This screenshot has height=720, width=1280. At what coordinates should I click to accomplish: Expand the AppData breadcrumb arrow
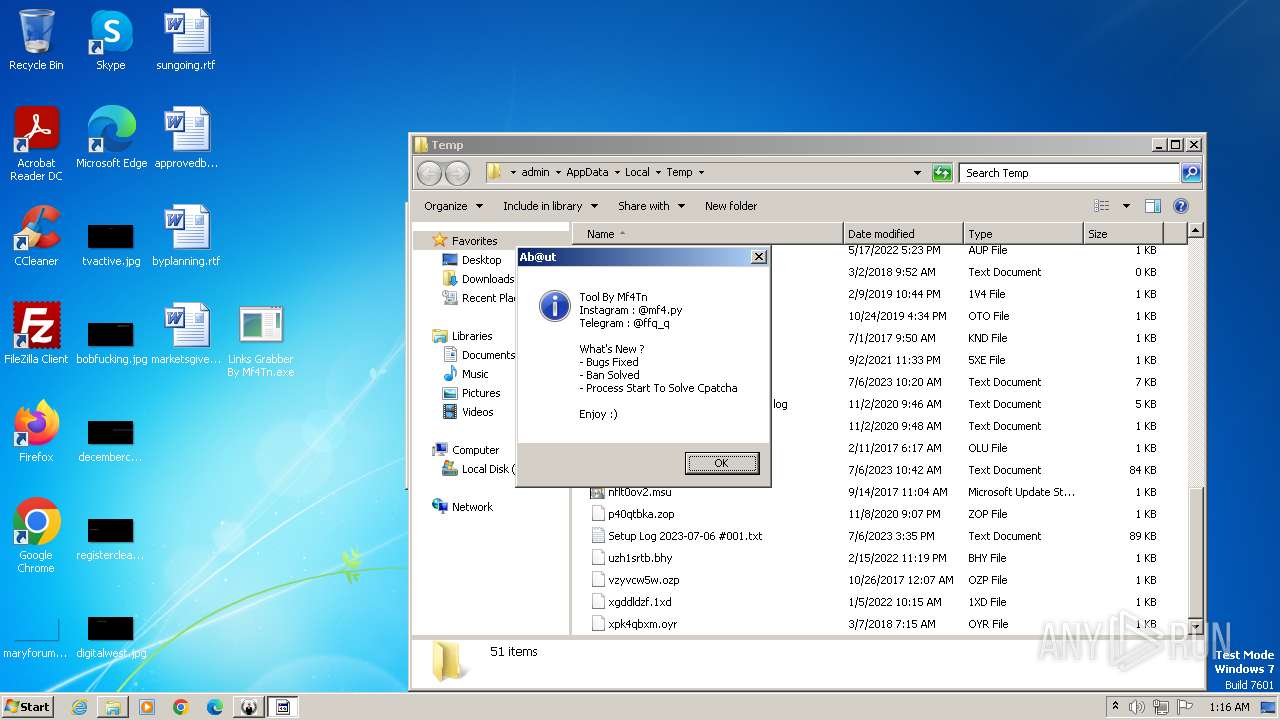coord(617,173)
